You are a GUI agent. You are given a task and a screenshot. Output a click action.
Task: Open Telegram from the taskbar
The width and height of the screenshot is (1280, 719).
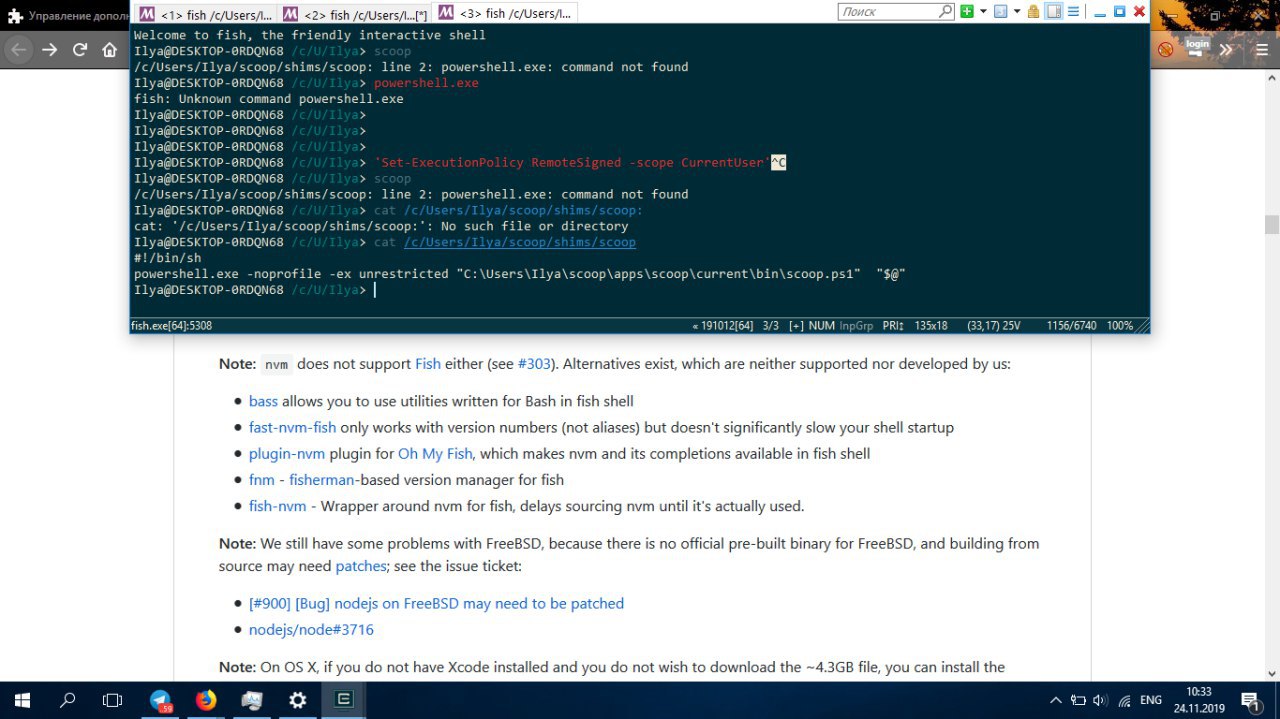coord(160,700)
